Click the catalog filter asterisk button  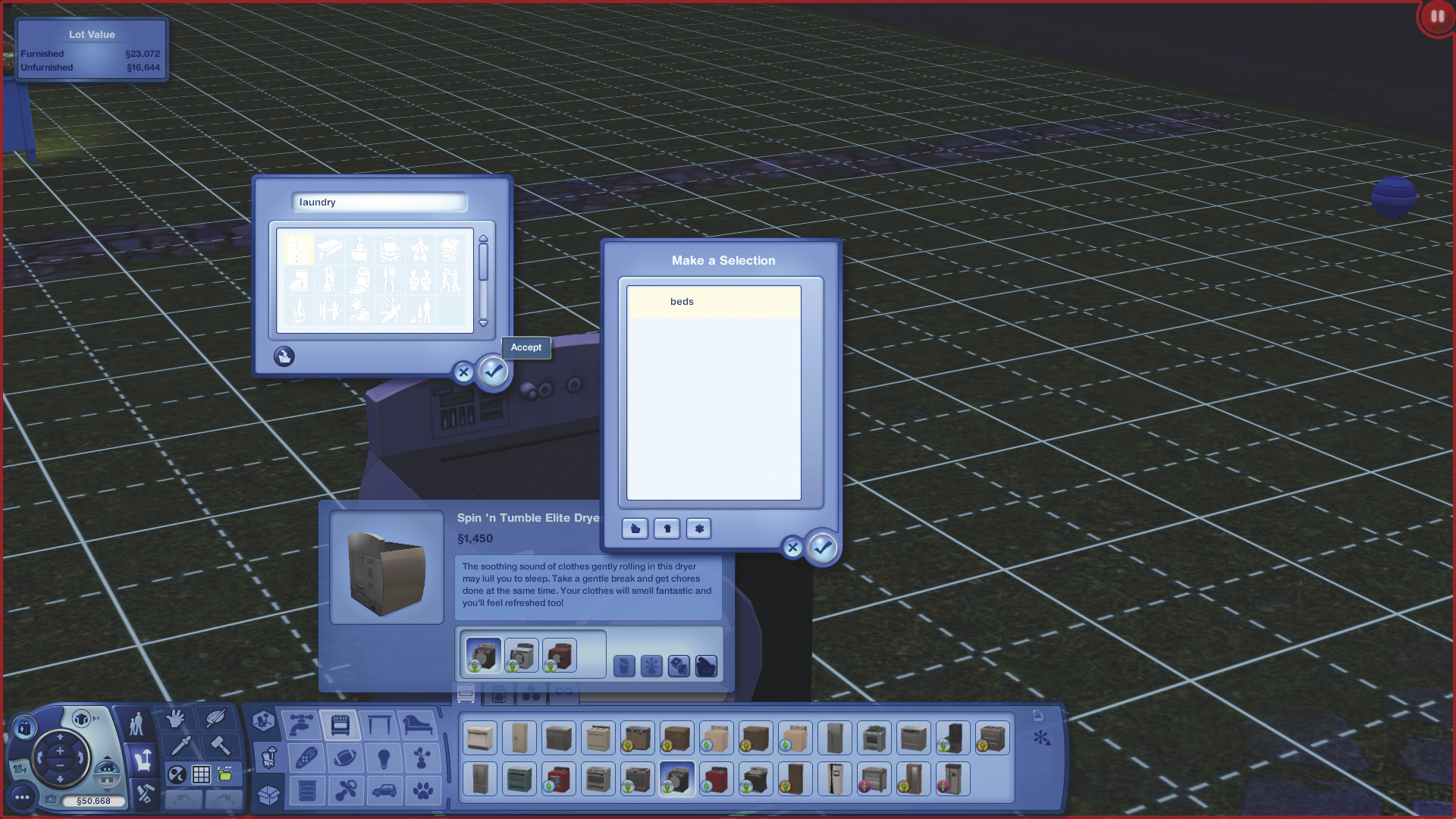[1043, 738]
